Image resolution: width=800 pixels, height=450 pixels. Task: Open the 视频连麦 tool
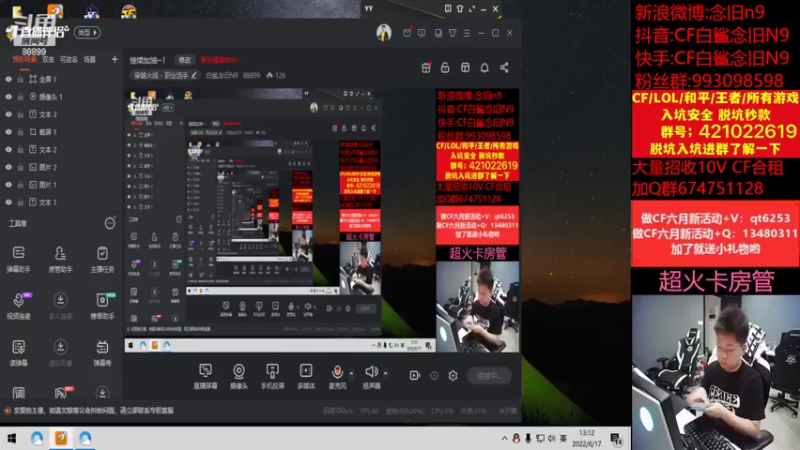[x=18, y=306]
